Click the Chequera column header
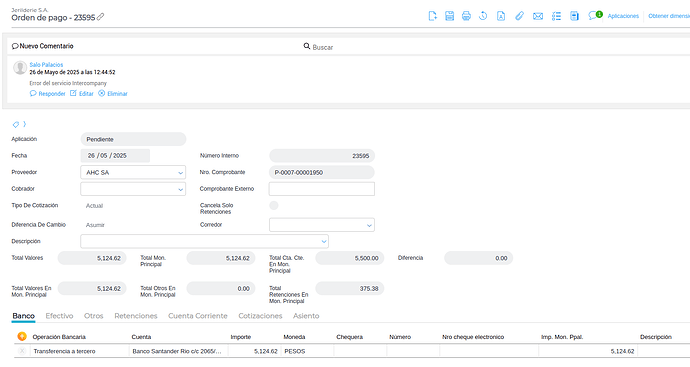Viewport: 690px width, 367px height. 349,337
